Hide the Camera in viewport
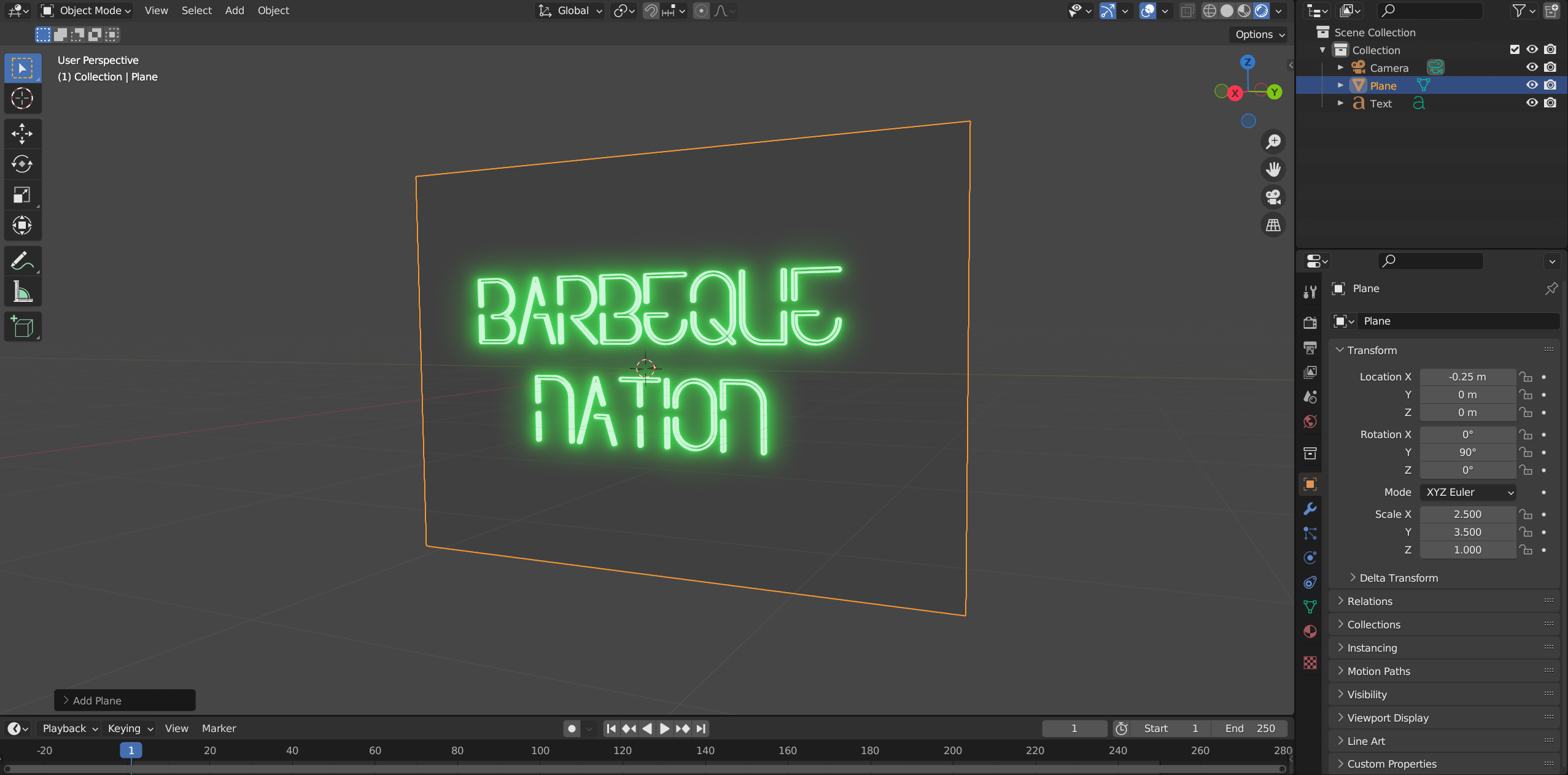Image resolution: width=1568 pixels, height=775 pixels. [1532, 67]
